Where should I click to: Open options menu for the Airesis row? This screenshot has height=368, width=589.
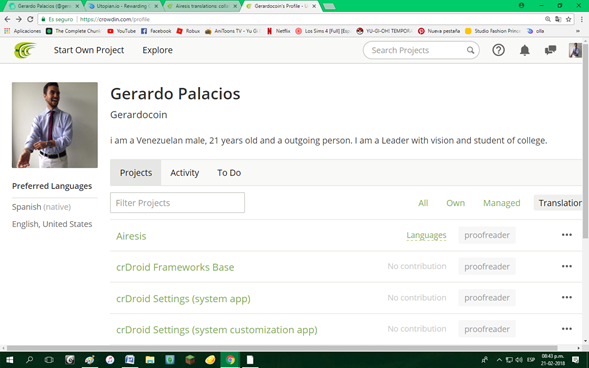tap(566, 235)
